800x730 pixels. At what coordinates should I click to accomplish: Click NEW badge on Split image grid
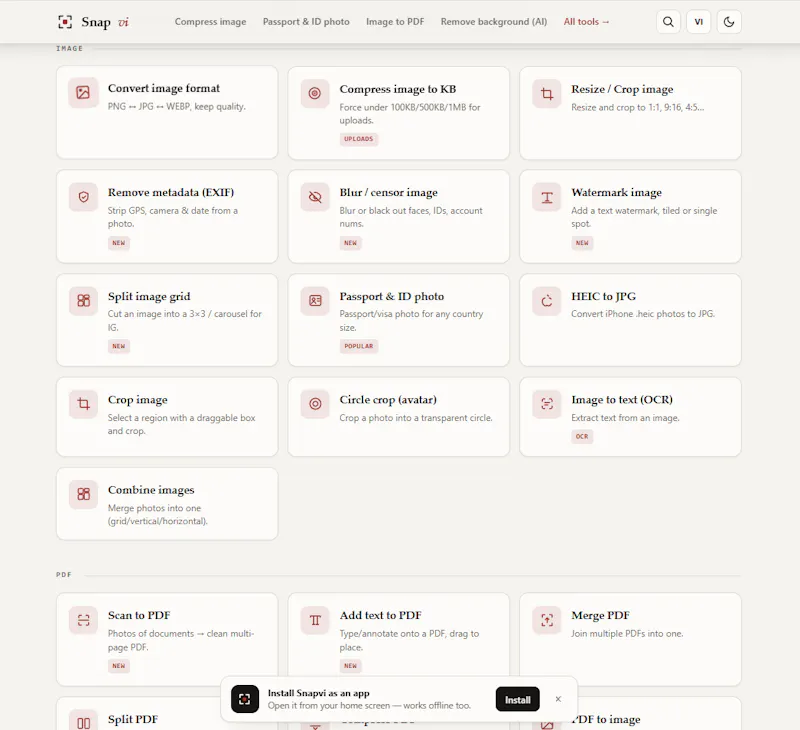pyautogui.click(x=119, y=346)
